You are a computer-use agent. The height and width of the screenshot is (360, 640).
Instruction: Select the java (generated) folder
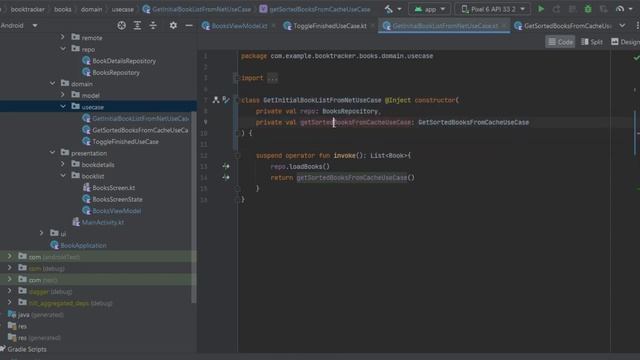(x=36, y=315)
